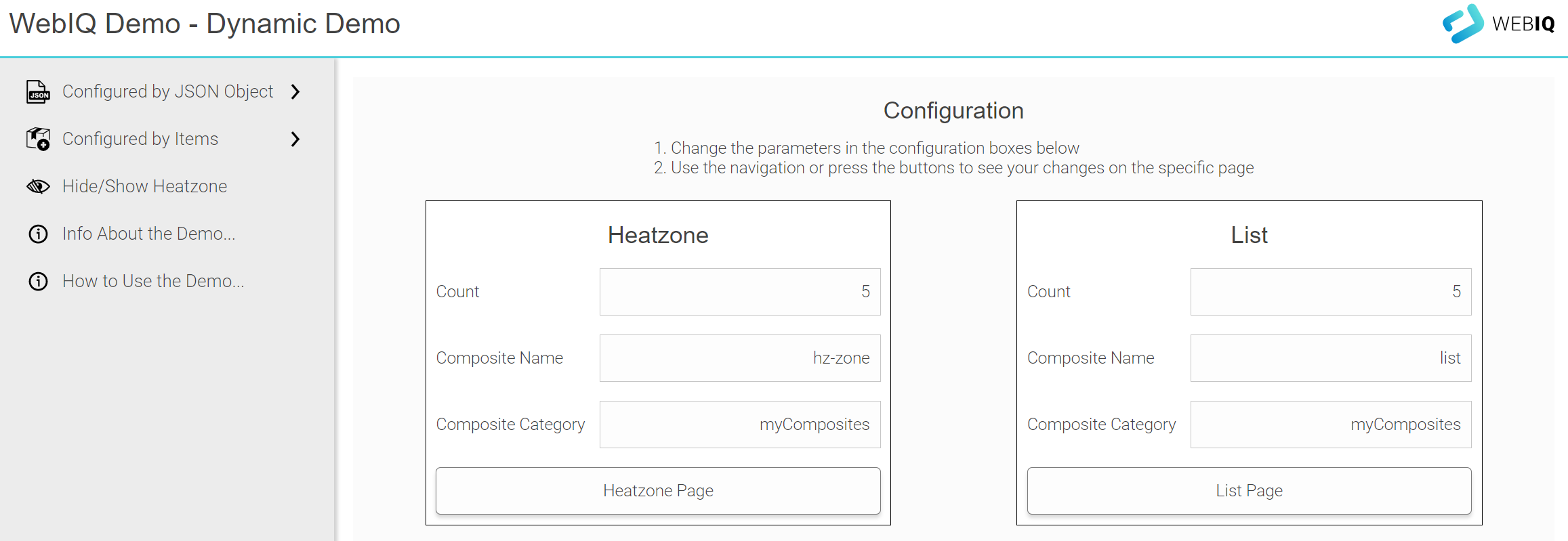Expand the Configured by Items chevron
1568x541 pixels.
click(295, 139)
